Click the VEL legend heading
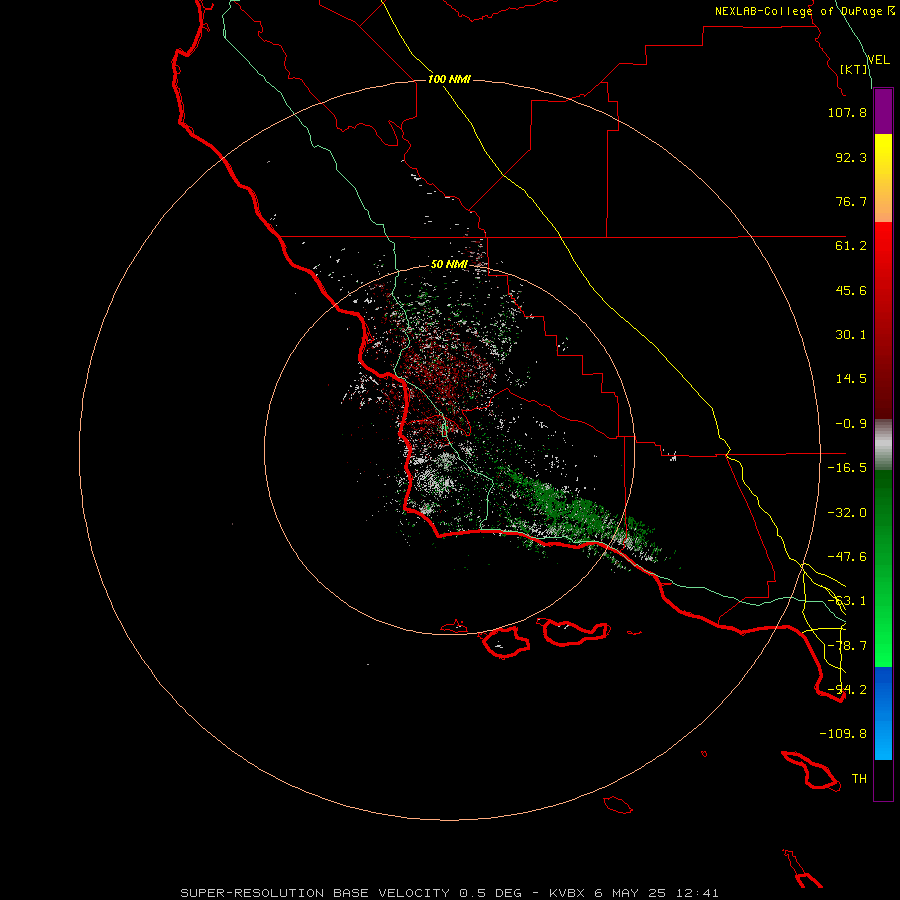 pyautogui.click(x=878, y=60)
